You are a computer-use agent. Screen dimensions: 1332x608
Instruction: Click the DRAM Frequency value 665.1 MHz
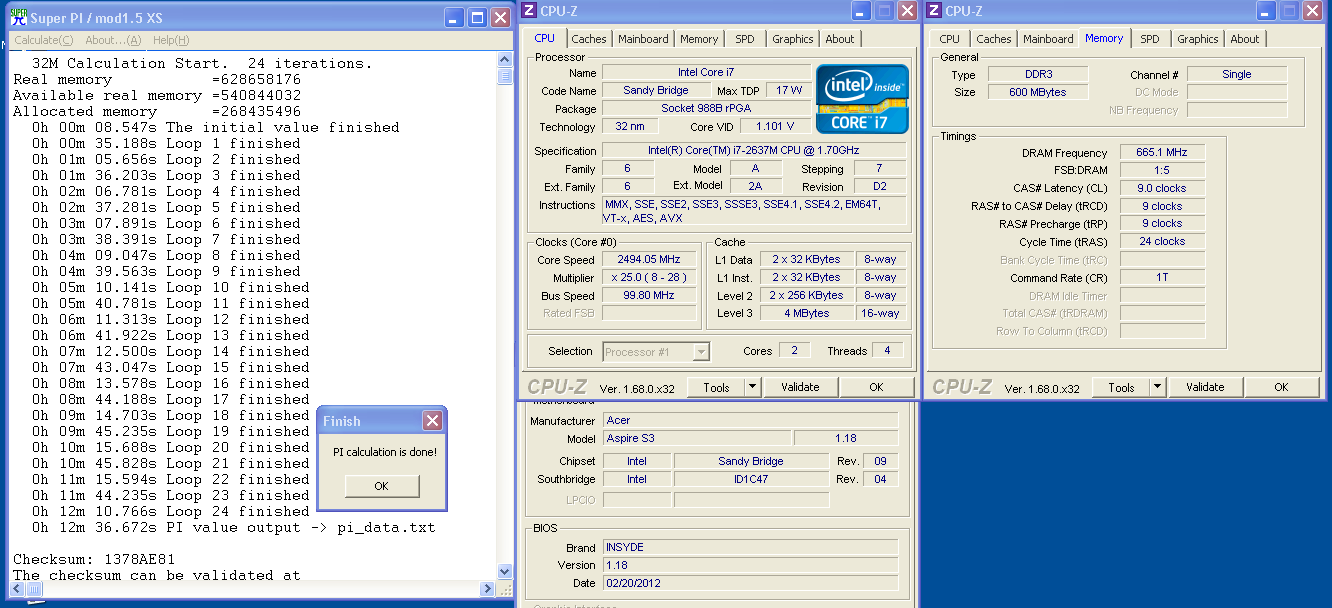click(1162, 153)
